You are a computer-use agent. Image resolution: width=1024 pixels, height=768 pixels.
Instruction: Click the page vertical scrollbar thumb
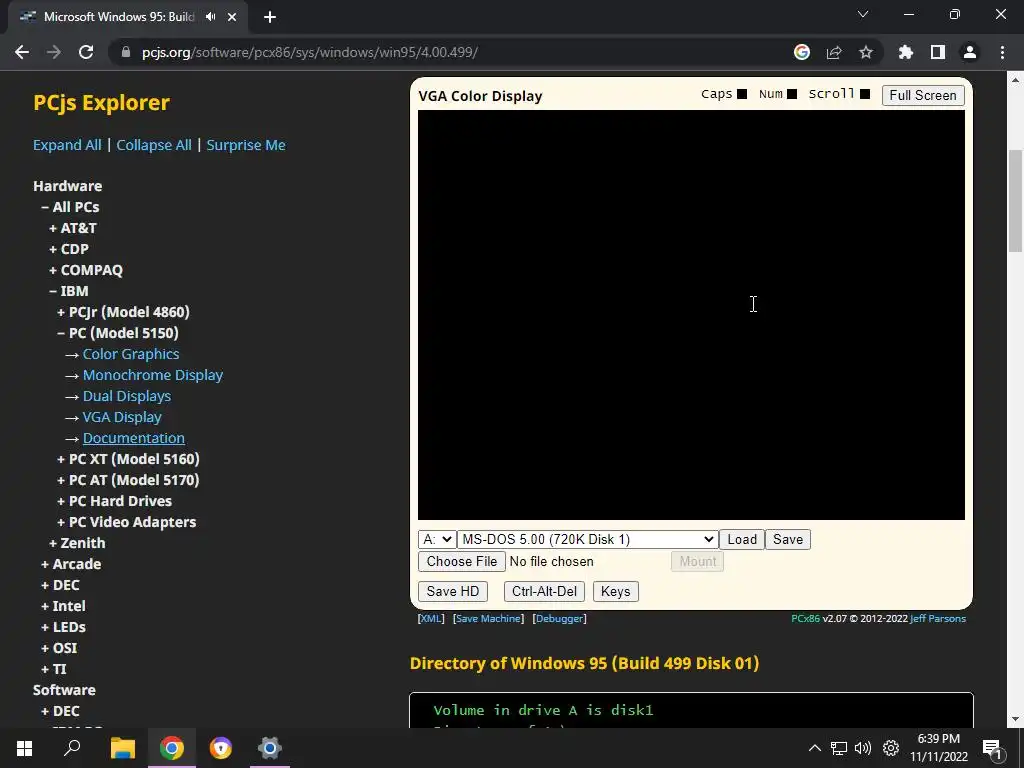(x=1015, y=201)
